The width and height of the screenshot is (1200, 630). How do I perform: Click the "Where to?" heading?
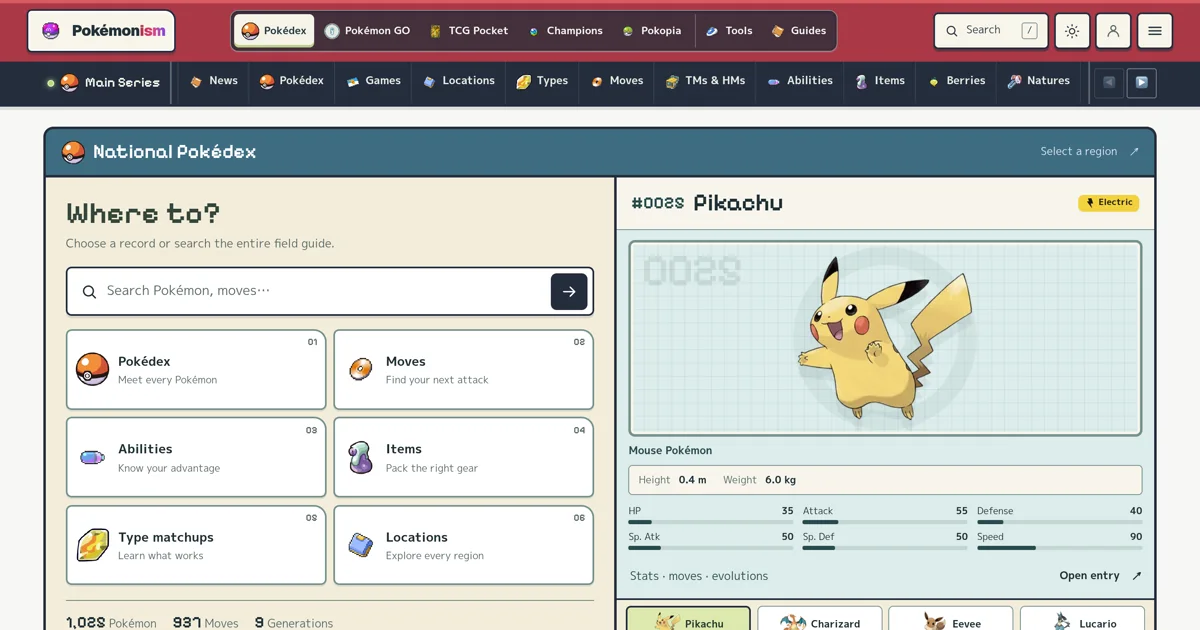(143, 213)
